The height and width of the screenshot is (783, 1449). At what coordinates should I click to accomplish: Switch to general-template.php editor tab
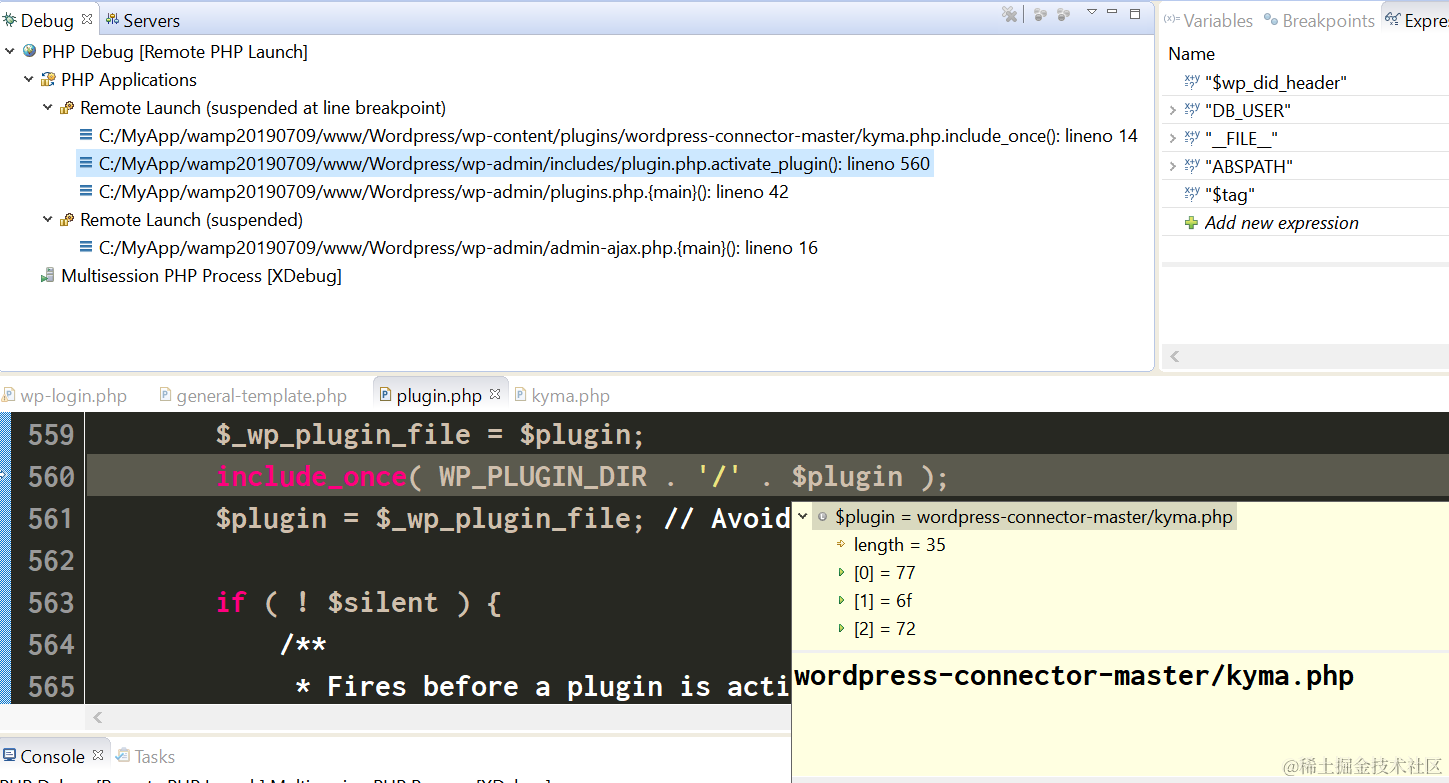[253, 396]
